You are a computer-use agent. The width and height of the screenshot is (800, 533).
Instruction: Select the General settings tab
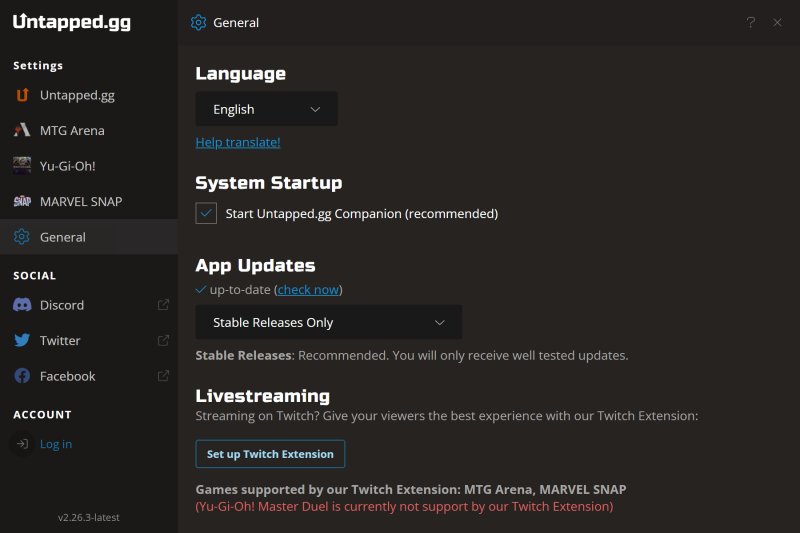point(63,237)
